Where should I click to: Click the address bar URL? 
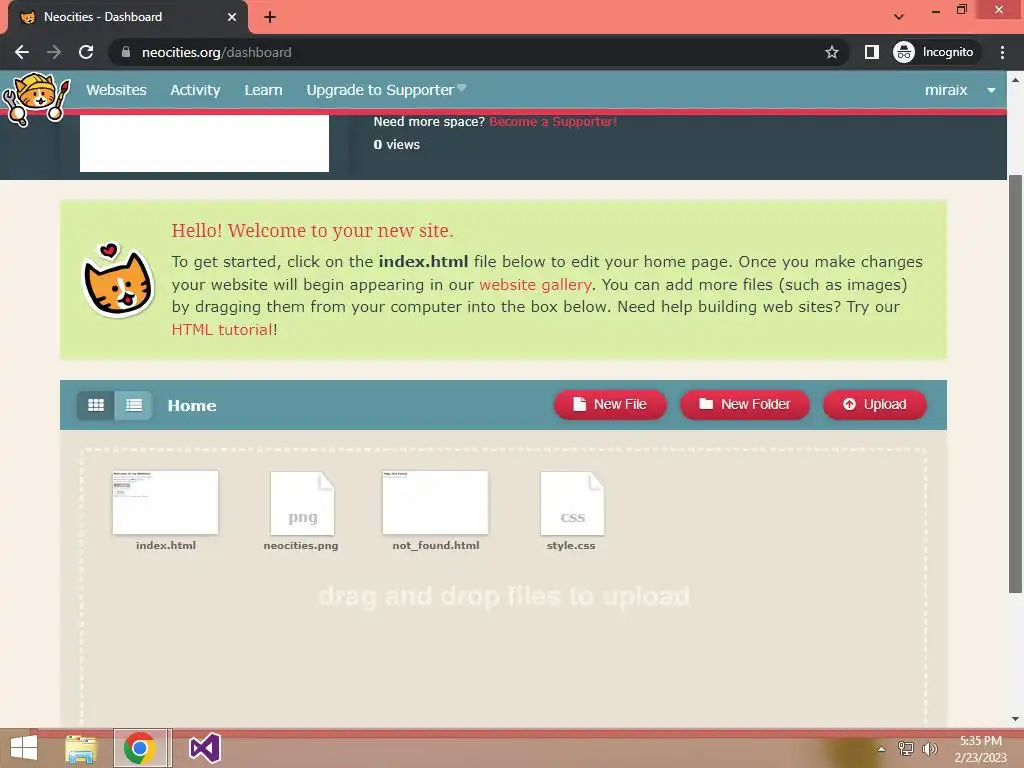(217, 52)
